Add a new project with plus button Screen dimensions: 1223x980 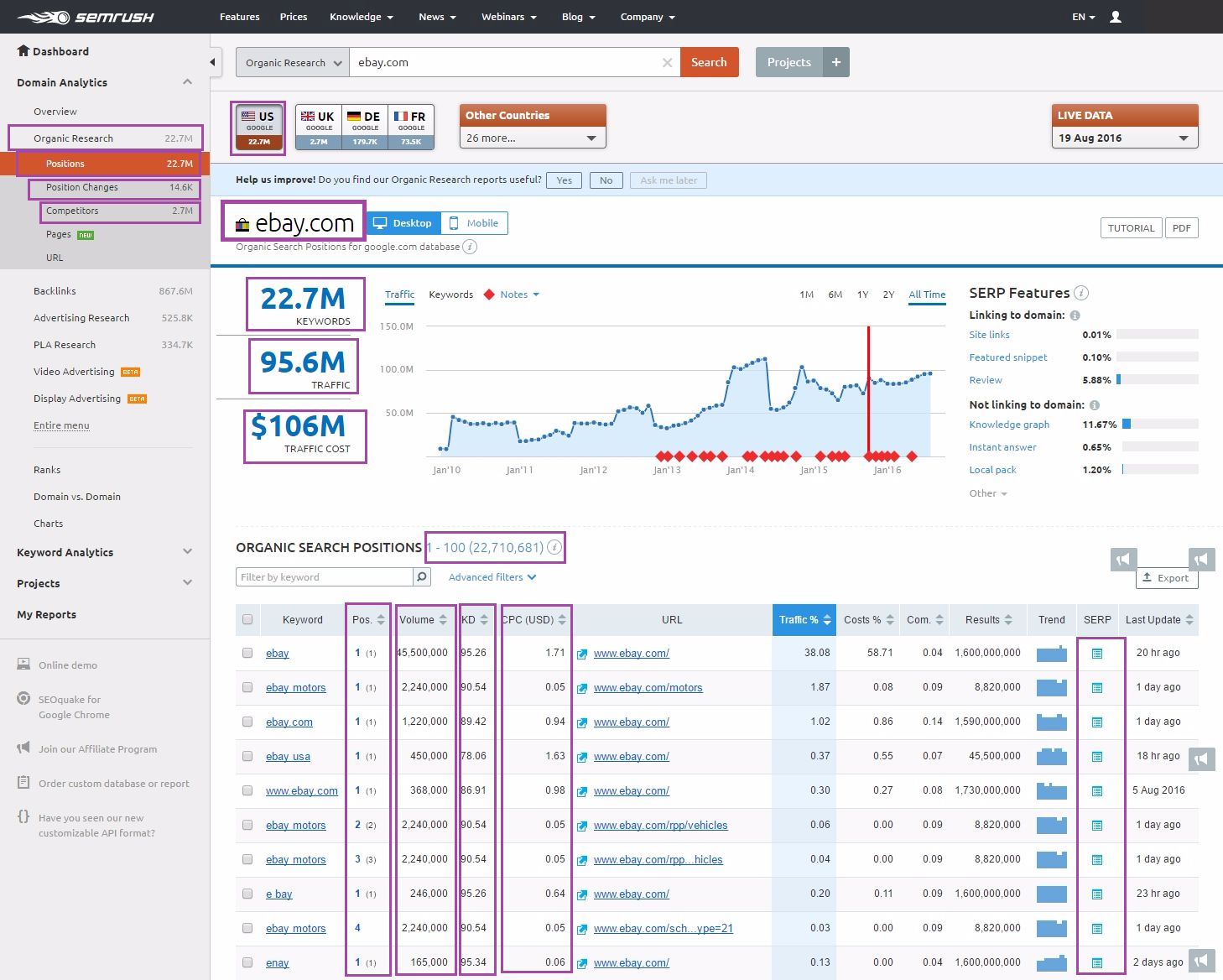point(835,62)
